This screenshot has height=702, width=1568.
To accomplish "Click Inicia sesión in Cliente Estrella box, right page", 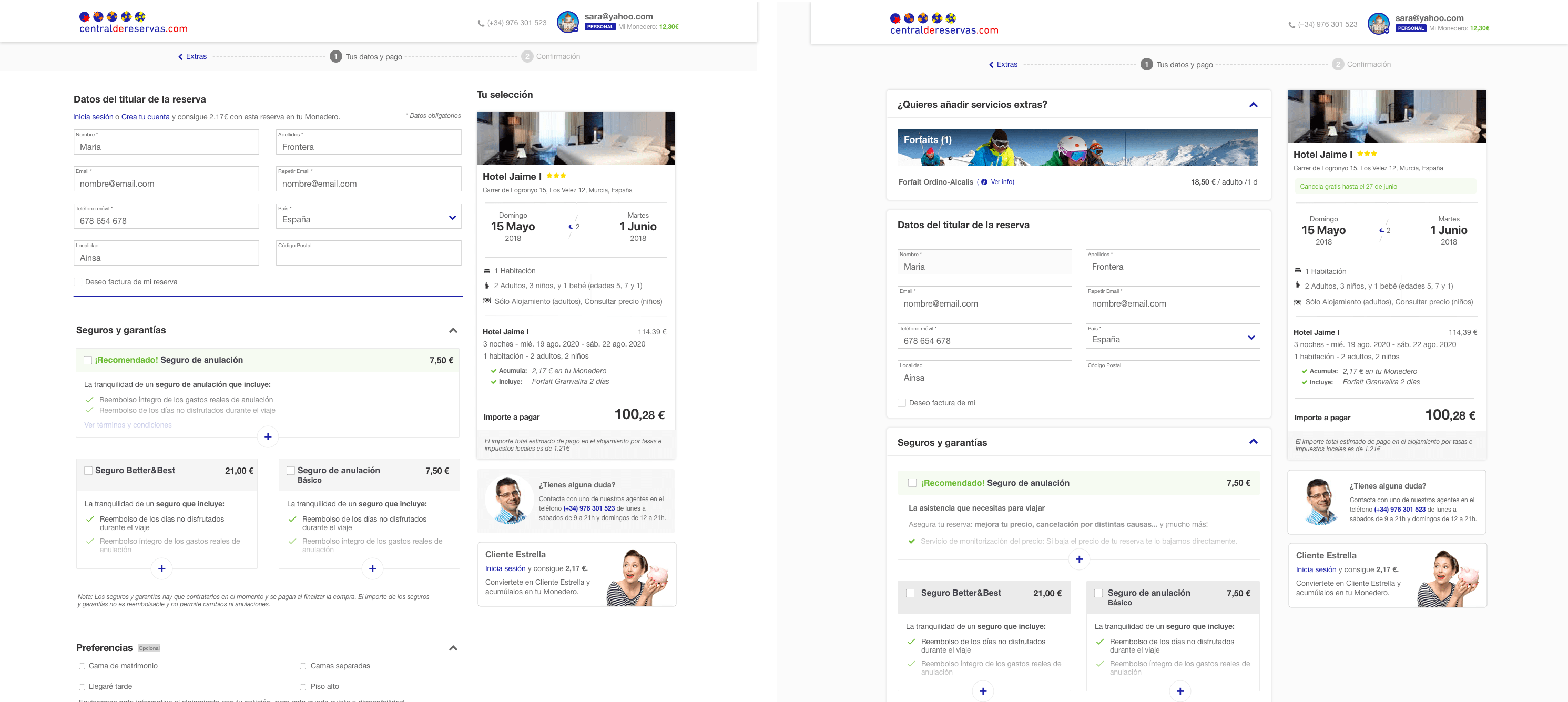I will pos(1316,570).
